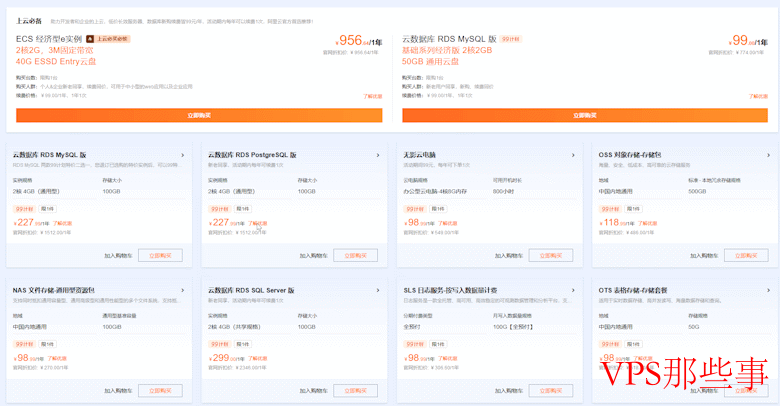Add the 2核4GB RDS MySQL to cart (加入购物车)

[x=118, y=256]
